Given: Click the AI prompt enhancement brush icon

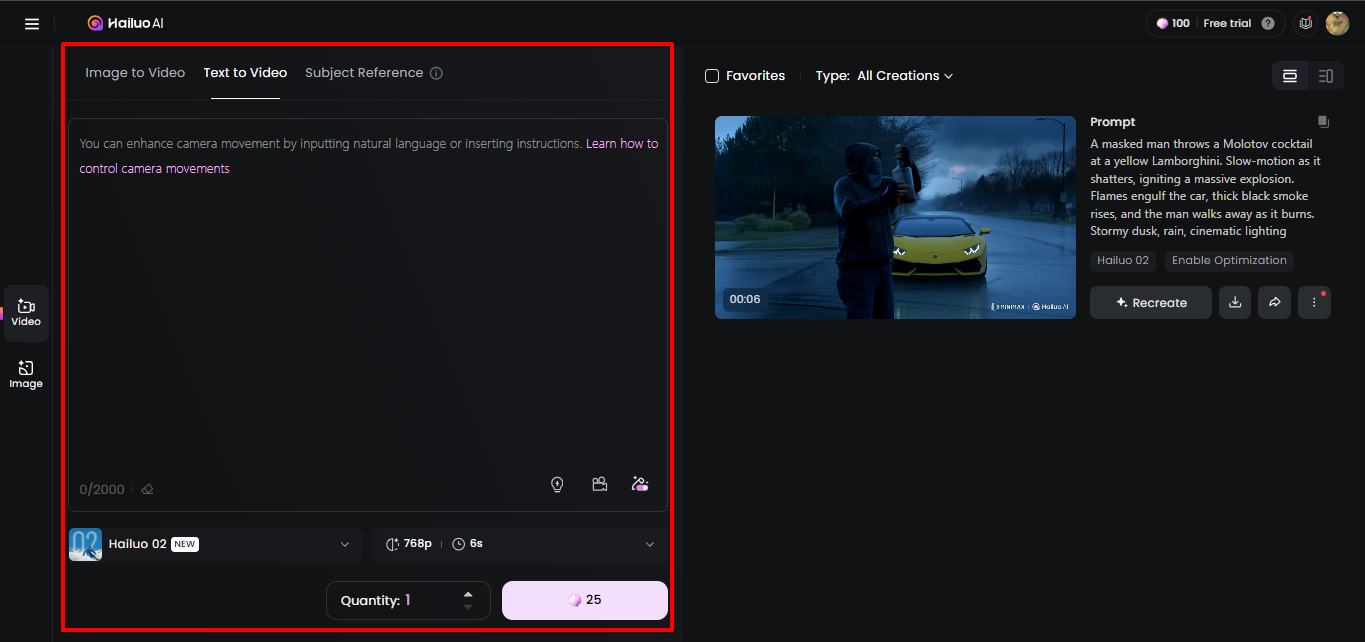Looking at the screenshot, I should (x=640, y=484).
